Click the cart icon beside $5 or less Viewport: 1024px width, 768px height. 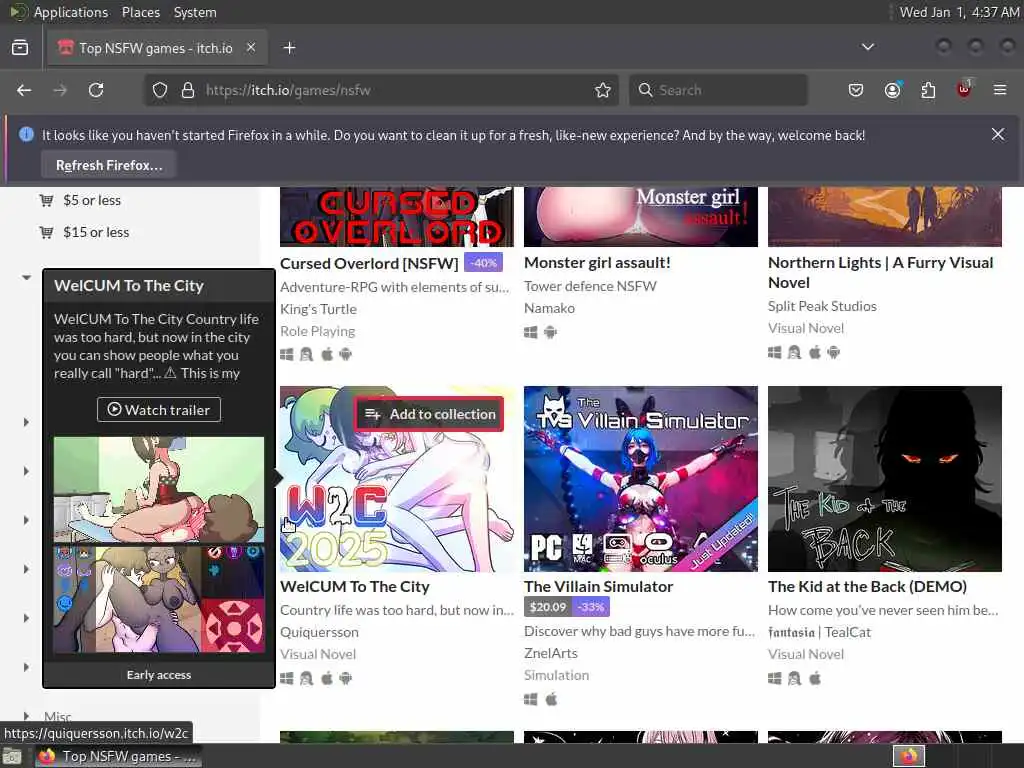(x=46, y=200)
